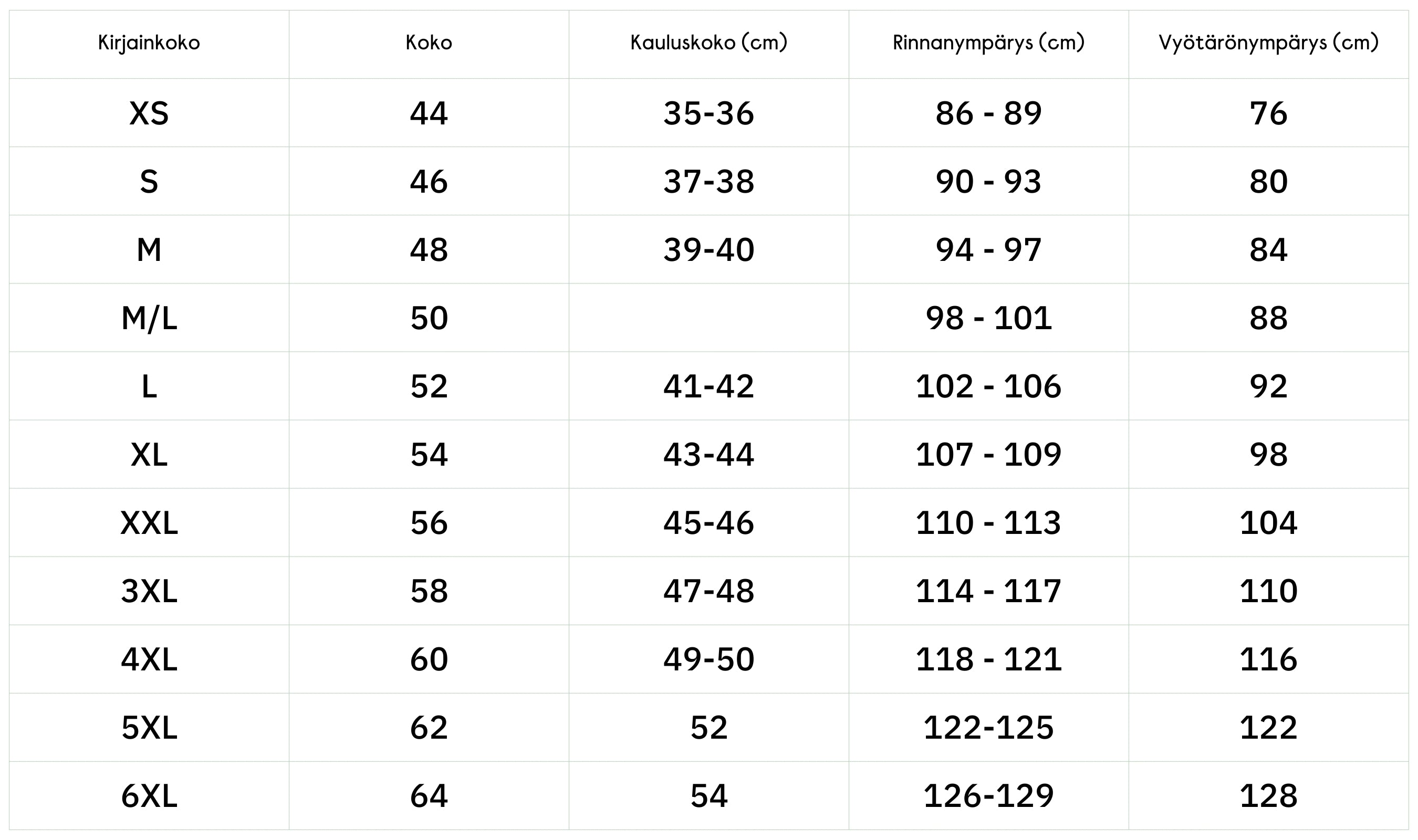Viewport: 1418px width, 840px height.
Task: Click the Koko column header
Action: (x=429, y=43)
